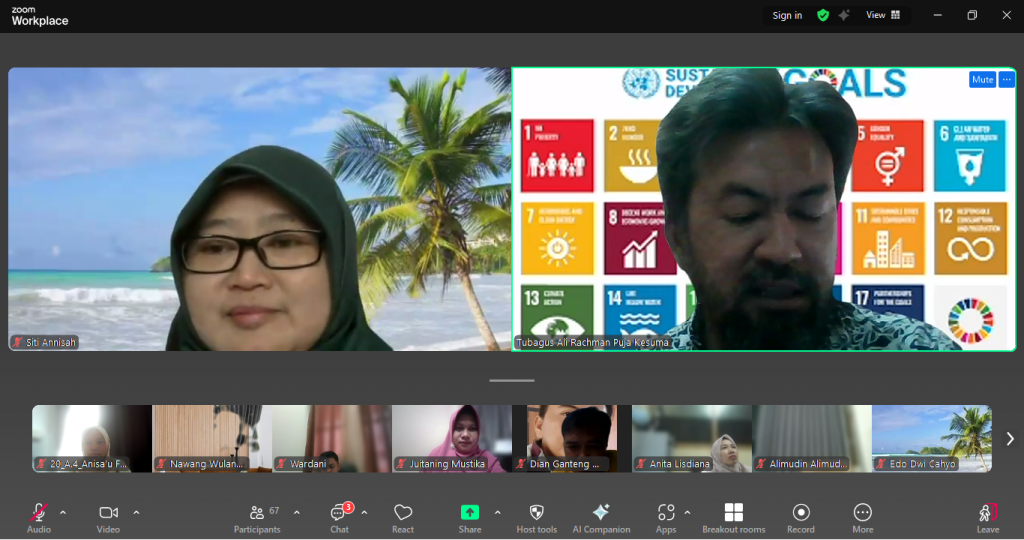Select Juitaning Mustika's video thumbnail

coord(451,438)
